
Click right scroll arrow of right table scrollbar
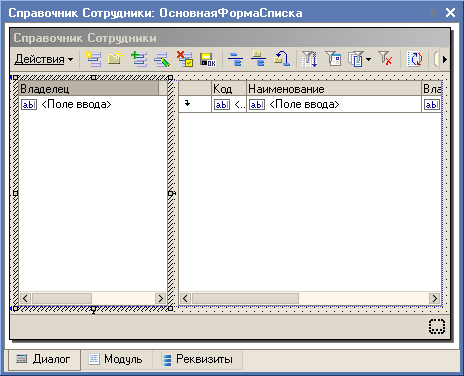tap(434, 298)
